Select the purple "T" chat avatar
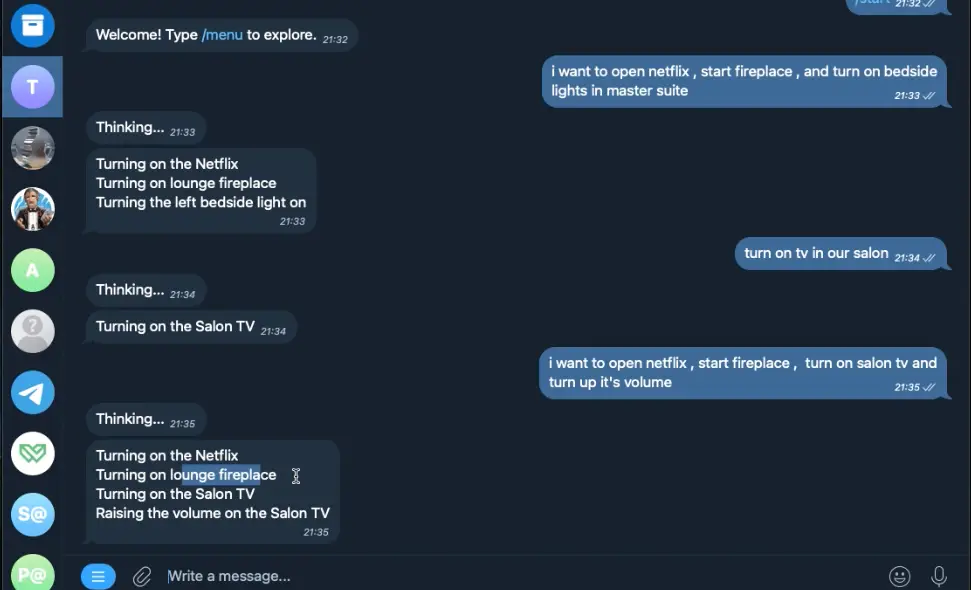 coord(32,87)
